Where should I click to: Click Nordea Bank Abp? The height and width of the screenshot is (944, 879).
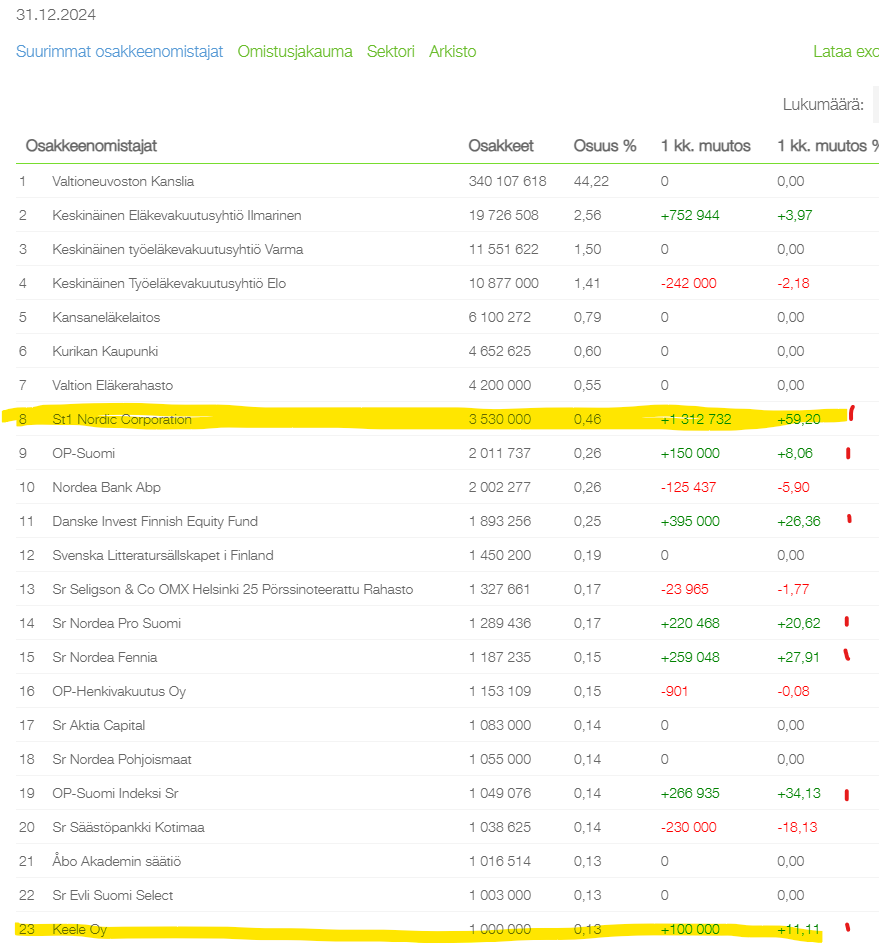tap(107, 488)
